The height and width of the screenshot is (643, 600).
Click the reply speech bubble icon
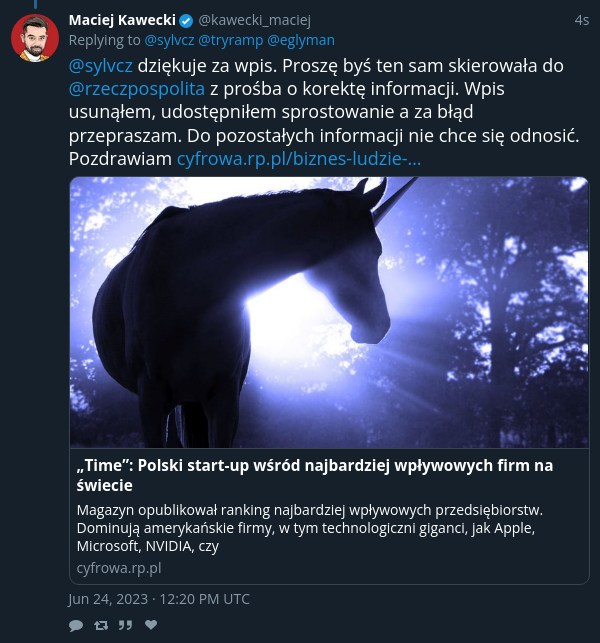[x=76, y=625]
